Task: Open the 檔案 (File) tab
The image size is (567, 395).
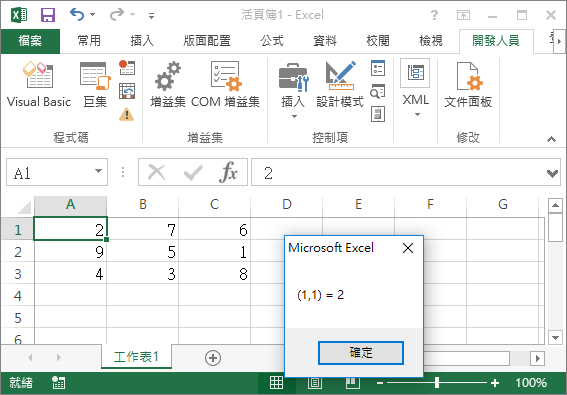Action: point(30,41)
